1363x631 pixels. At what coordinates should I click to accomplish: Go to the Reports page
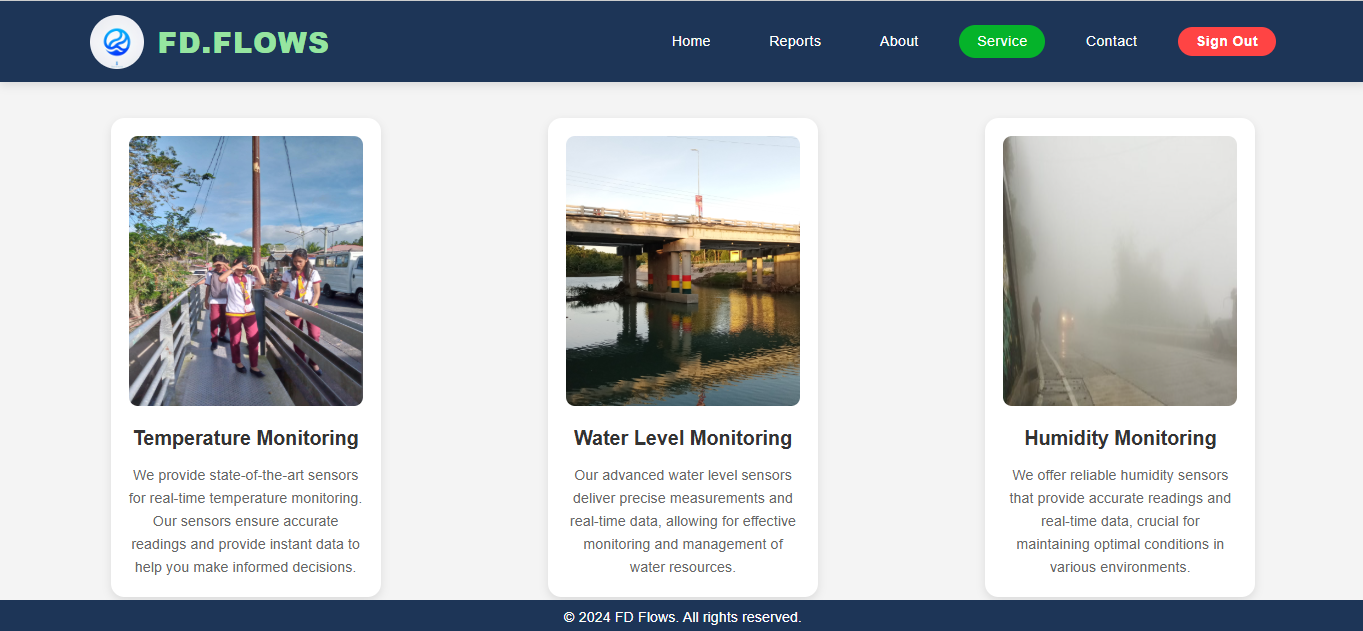[x=795, y=41]
